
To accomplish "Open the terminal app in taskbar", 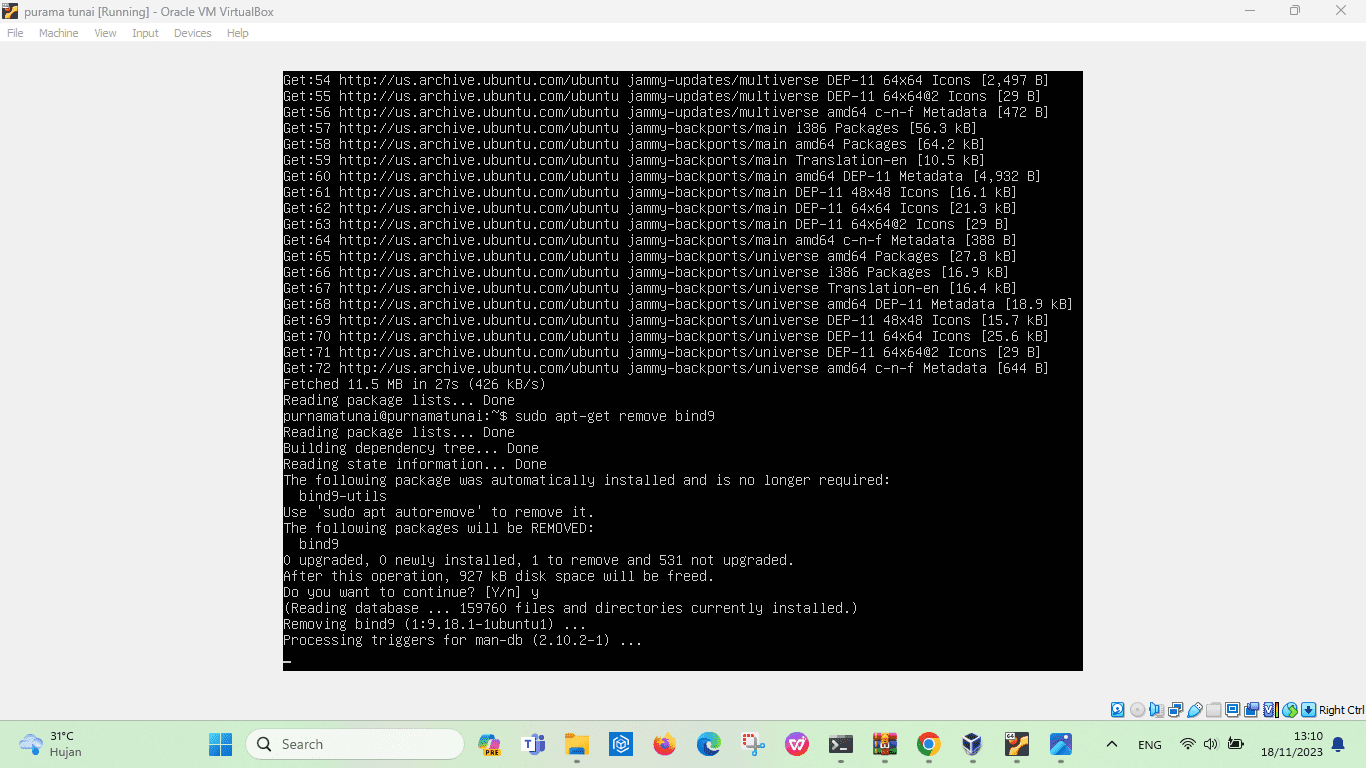I will coord(841,744).
